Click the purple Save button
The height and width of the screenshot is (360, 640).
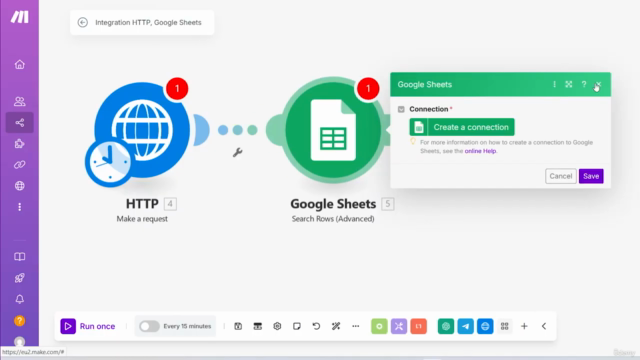coord(591,176)
